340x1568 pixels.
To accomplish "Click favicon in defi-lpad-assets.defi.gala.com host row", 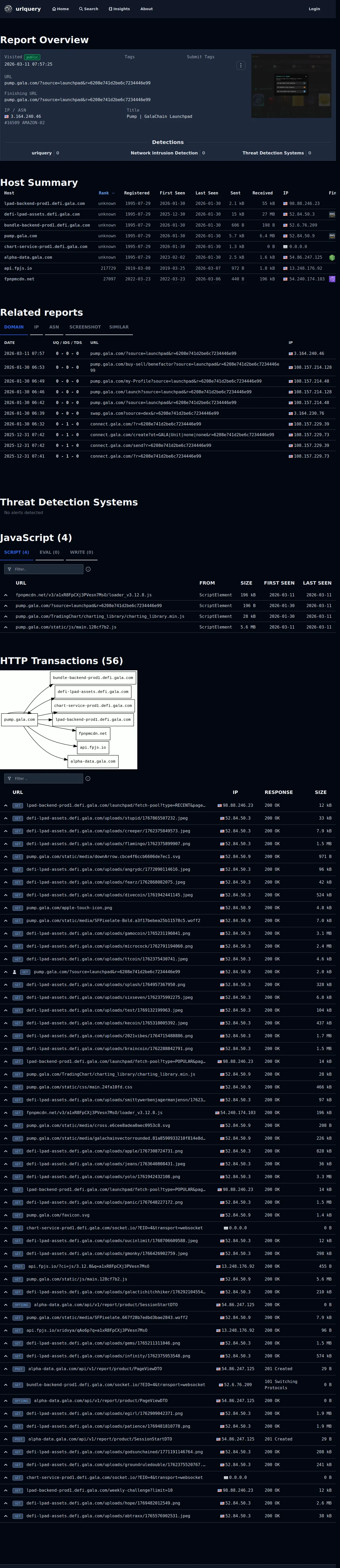I will point(332,214).
